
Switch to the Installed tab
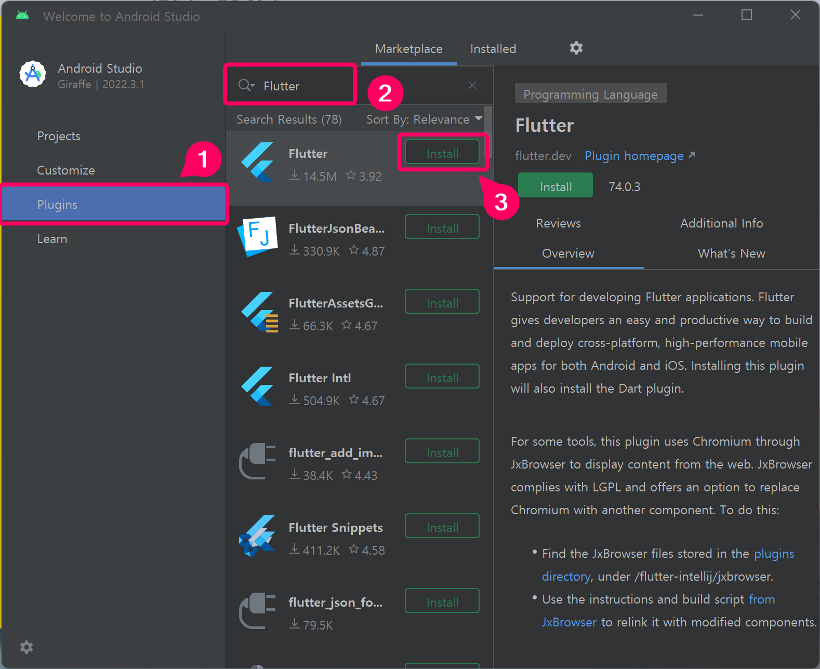(x=493, y=49)
